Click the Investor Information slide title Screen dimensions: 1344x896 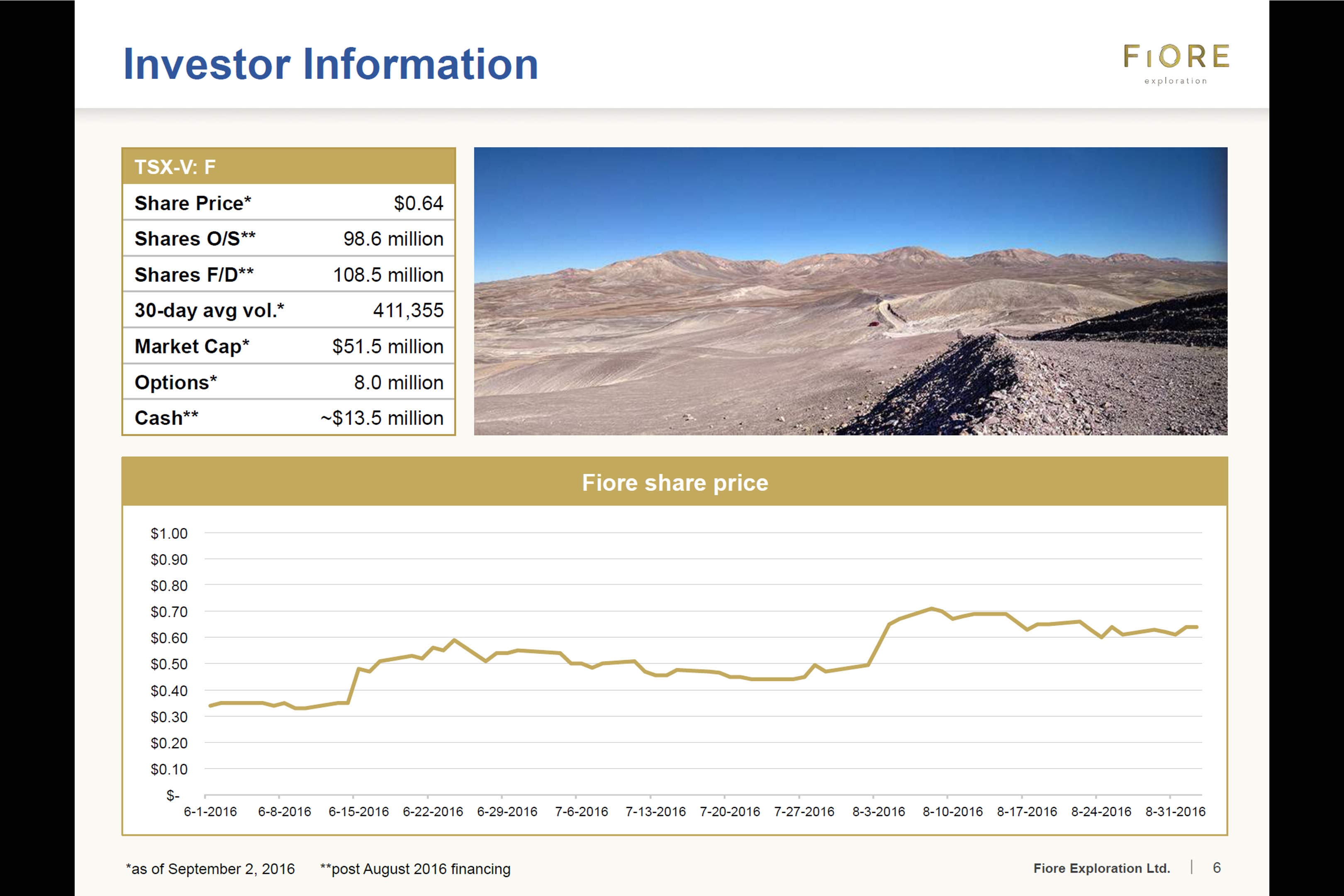point(330,64)
